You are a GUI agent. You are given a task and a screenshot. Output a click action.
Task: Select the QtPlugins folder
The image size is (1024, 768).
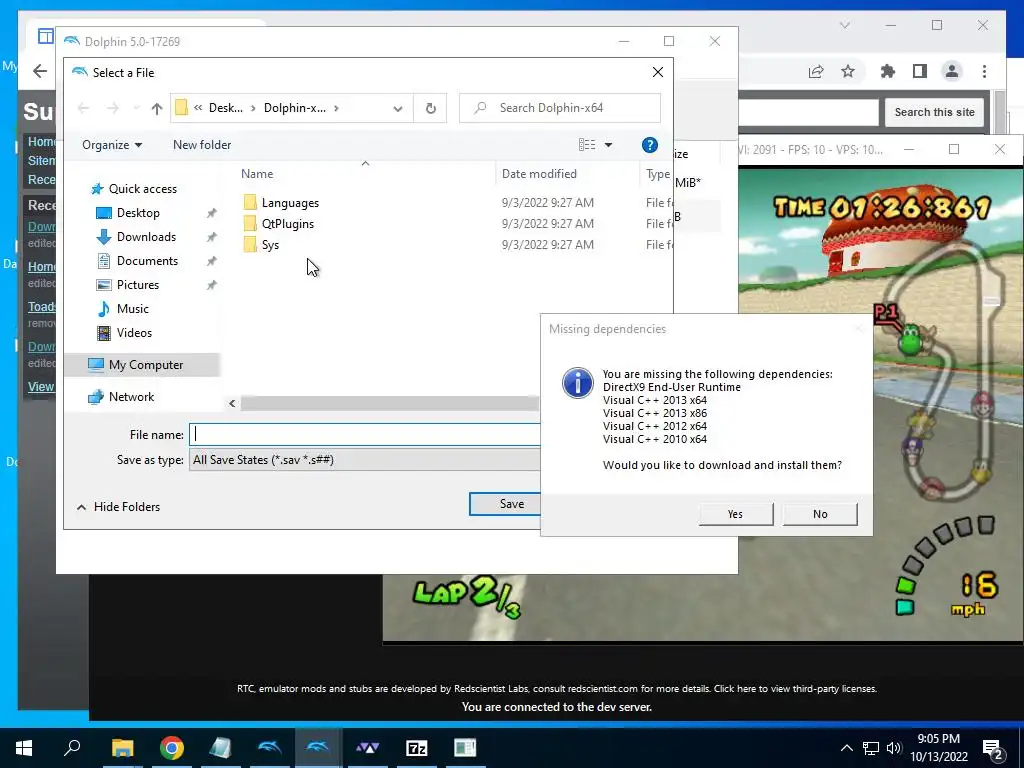pos(287,224)
